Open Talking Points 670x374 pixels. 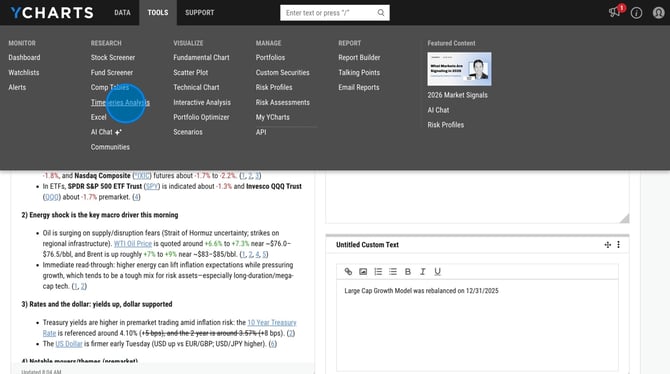pos(359,72)
